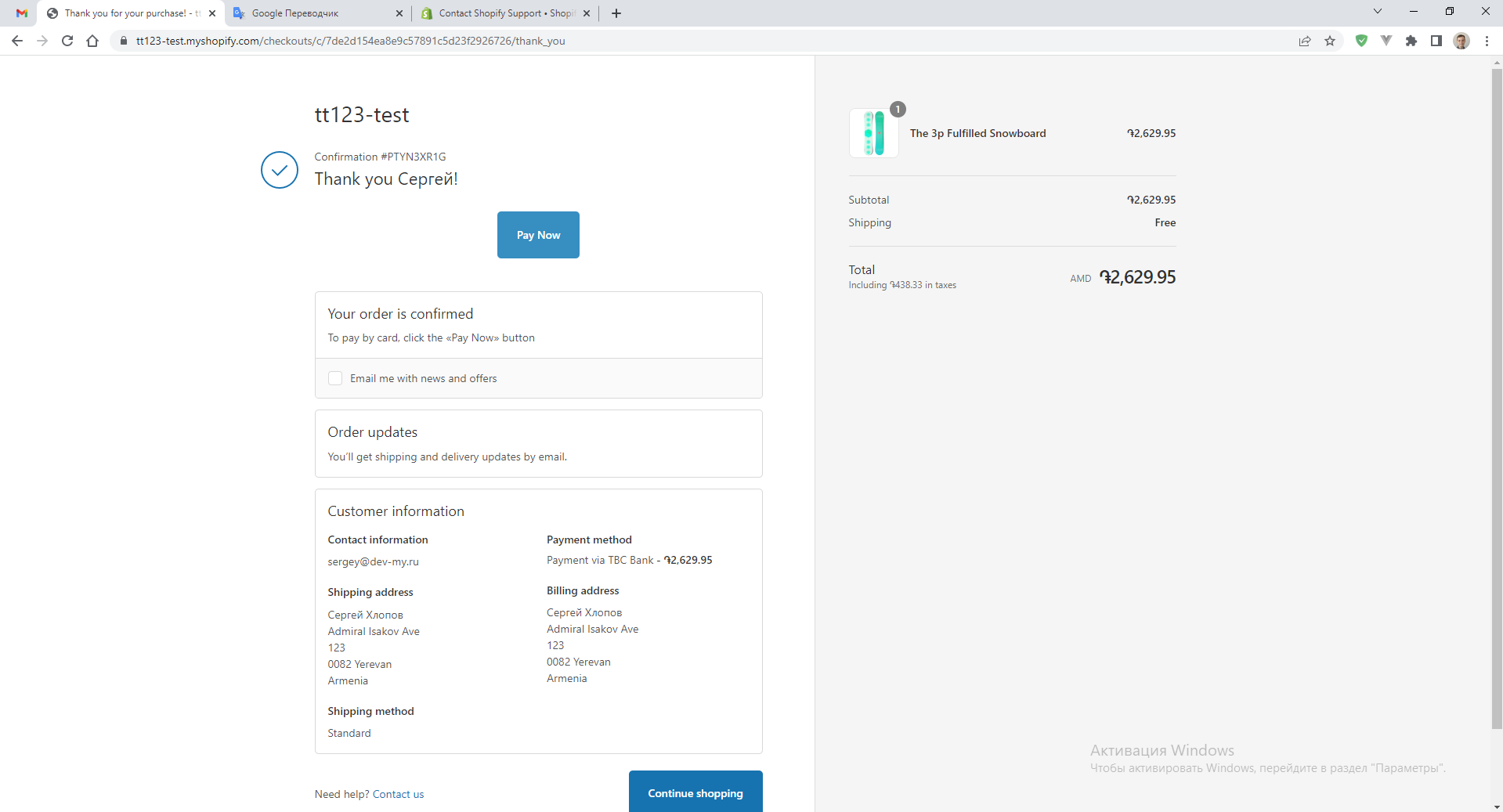Click the page vertical scrollbar
The image size is (1503, 812).
(1497, 399)
